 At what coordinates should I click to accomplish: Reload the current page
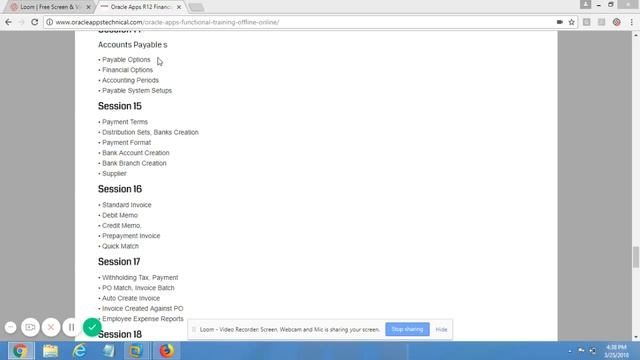pos(35,22)
